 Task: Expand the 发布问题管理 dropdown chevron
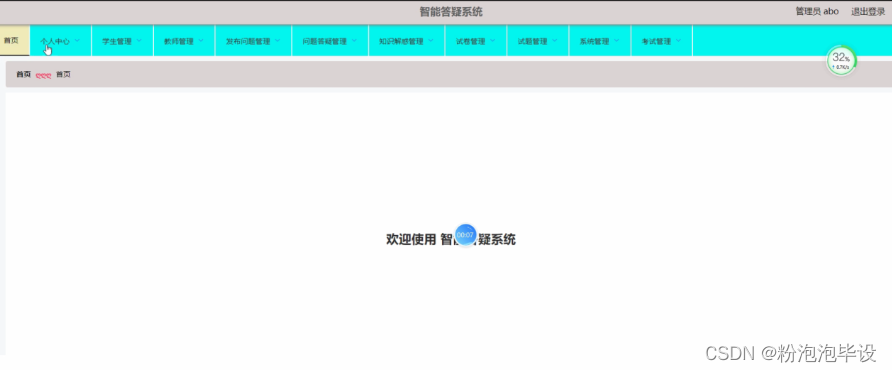pos(278,40)
